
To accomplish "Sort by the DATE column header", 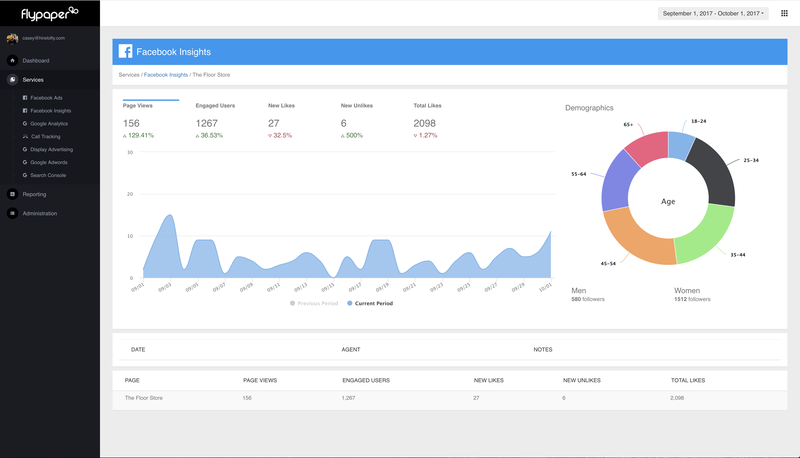I will [x=138, y=349].
